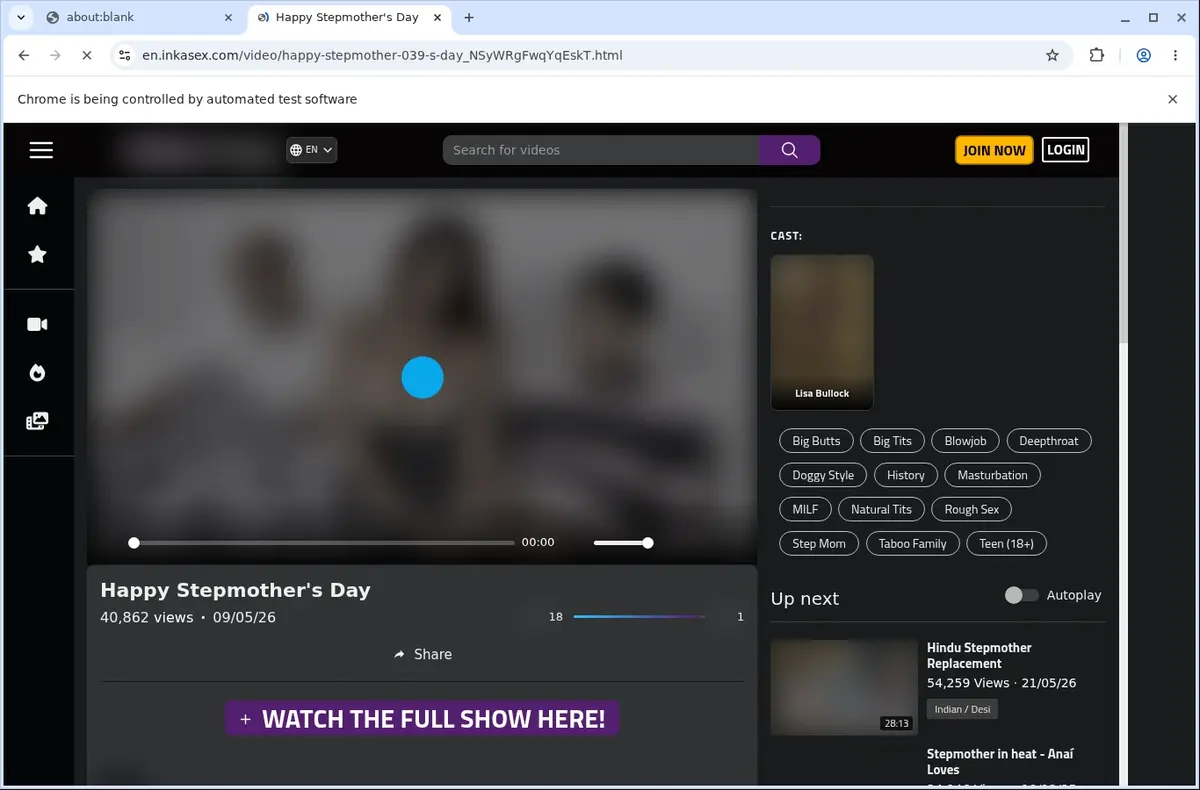Select the Masturbation tag
The height and width of the screenshot is (790, 1200).
pos(992,475)
